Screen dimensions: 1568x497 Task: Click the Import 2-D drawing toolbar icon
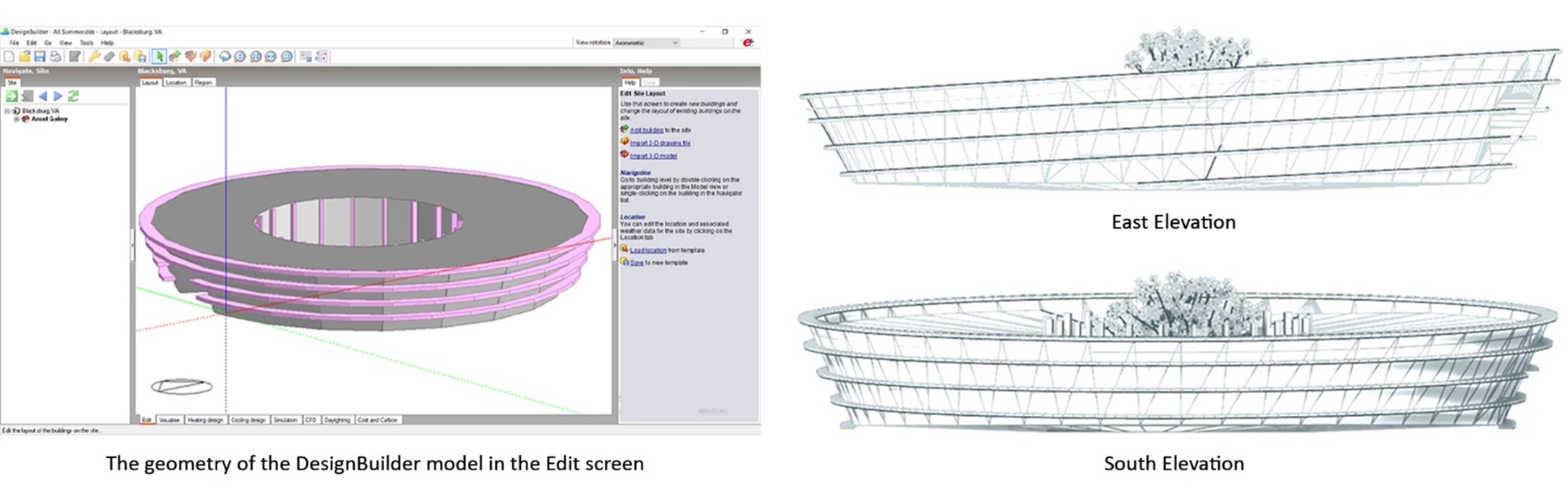pos(205,57)
